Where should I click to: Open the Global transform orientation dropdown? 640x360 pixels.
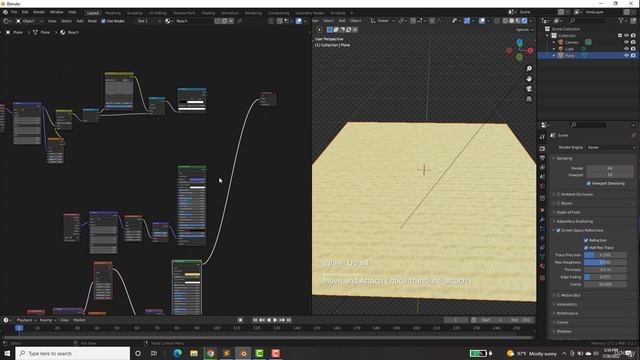click(382, 21)
